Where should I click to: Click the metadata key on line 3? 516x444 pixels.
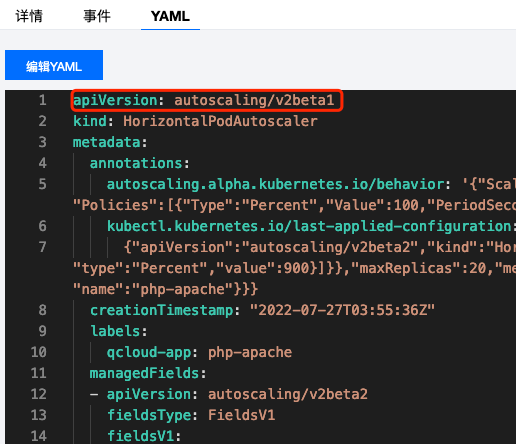(107, 142)
